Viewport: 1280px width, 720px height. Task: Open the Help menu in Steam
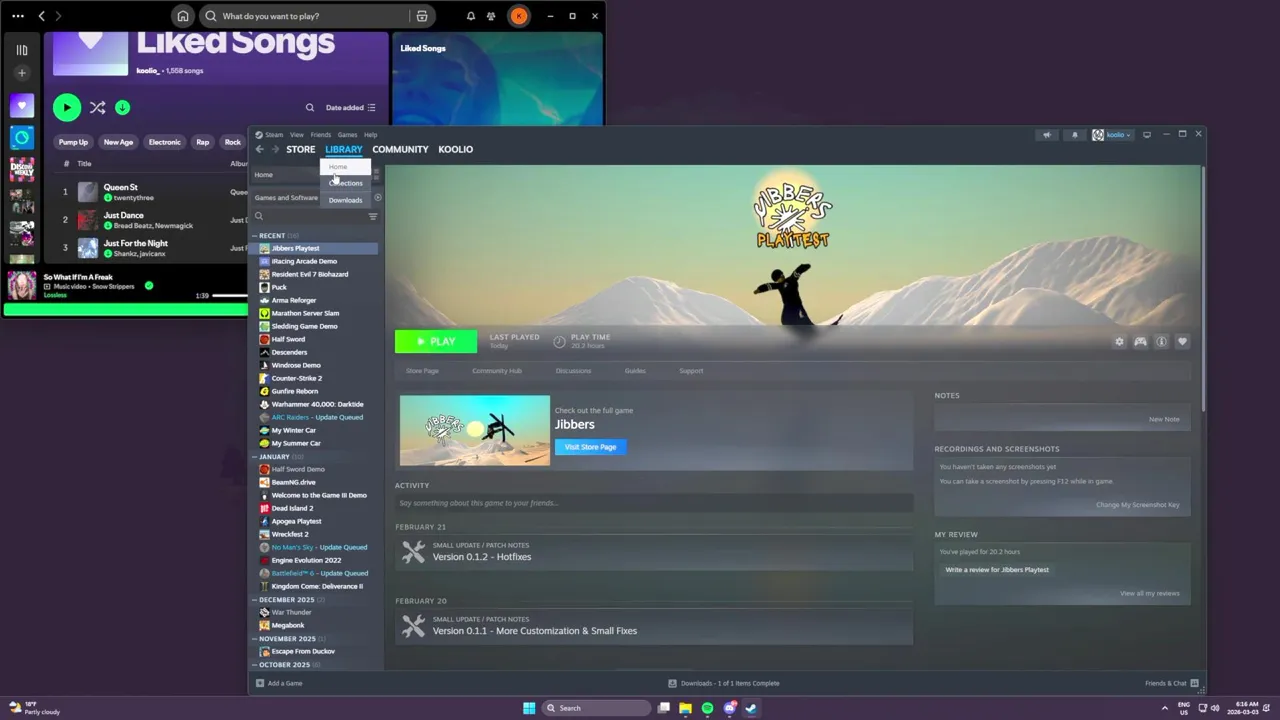point(370,134)
